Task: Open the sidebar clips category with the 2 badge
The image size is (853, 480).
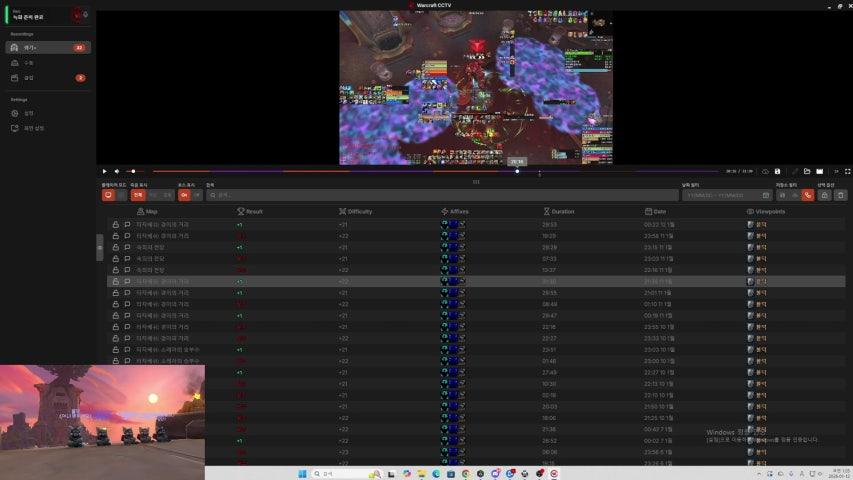Action: [x=48, y=78]
